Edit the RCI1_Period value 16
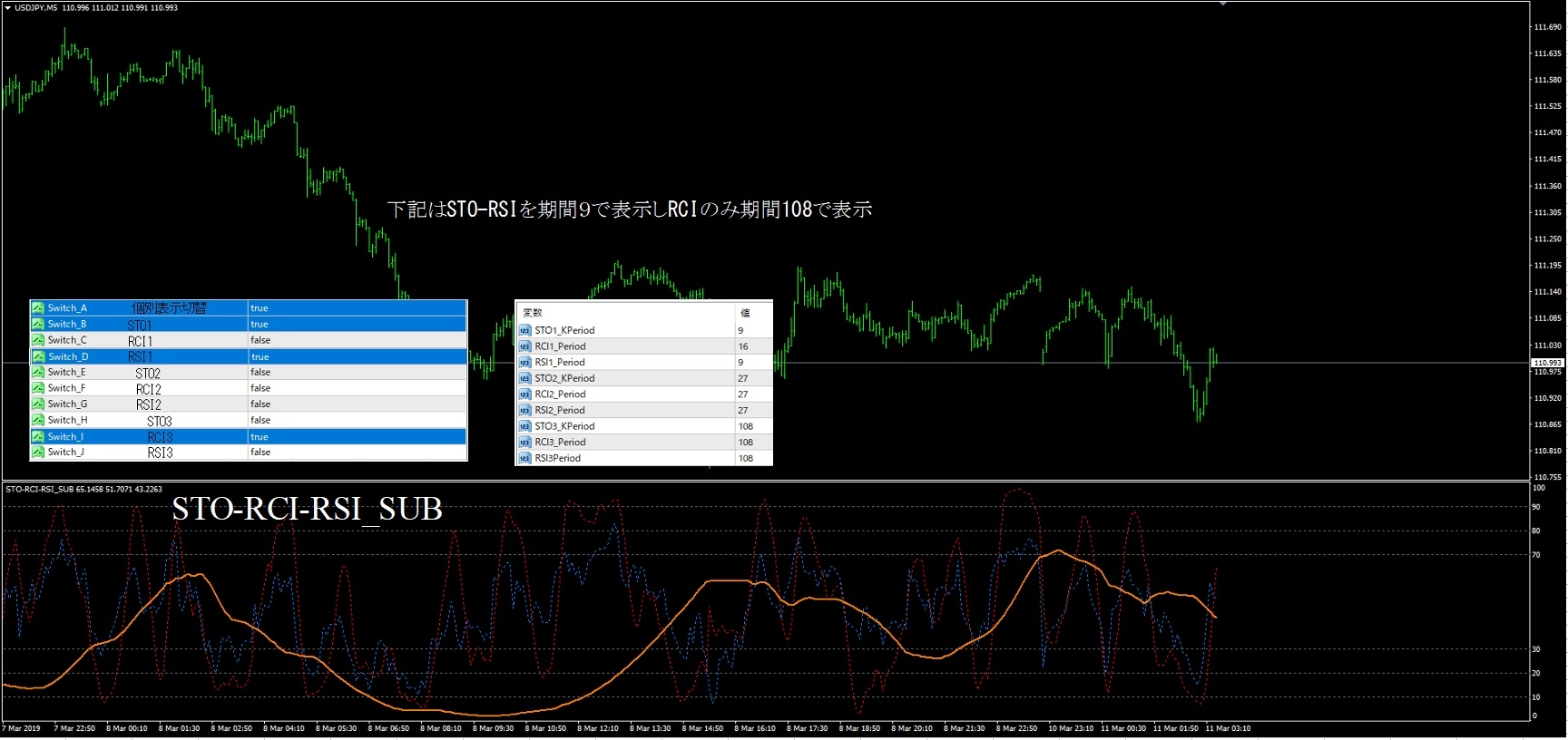The height and width of the screenshot is (740, 1568). [x=743, y=346]
